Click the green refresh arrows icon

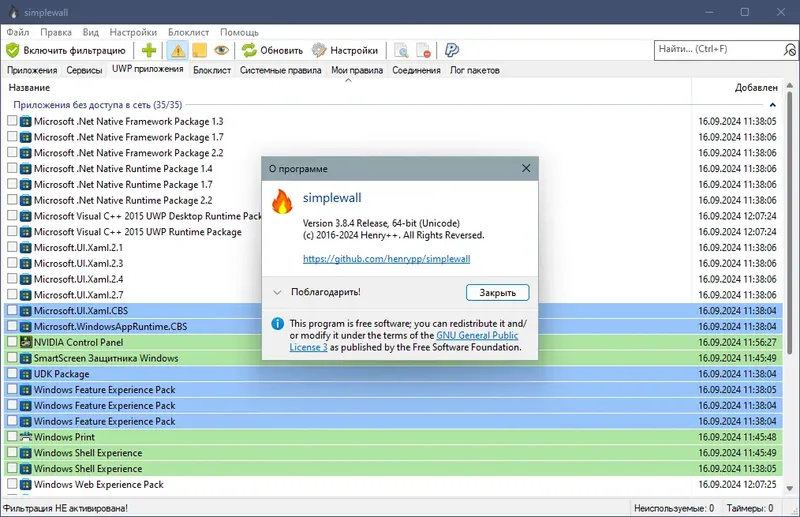click(x=249, y=50)
